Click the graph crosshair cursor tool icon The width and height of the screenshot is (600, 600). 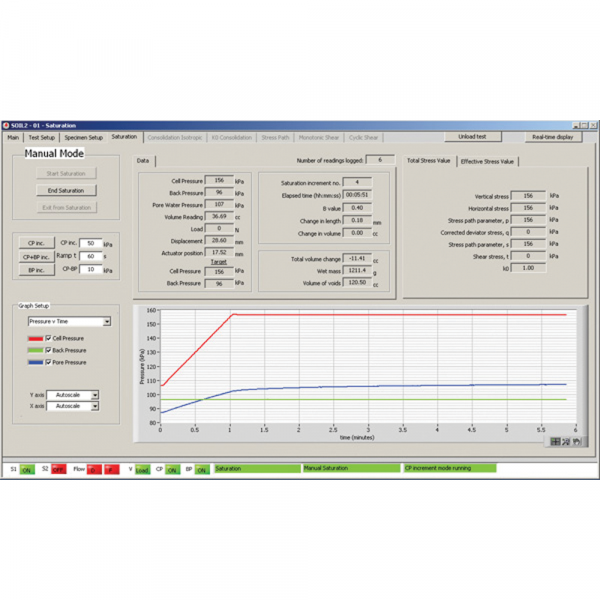point(556,442)
